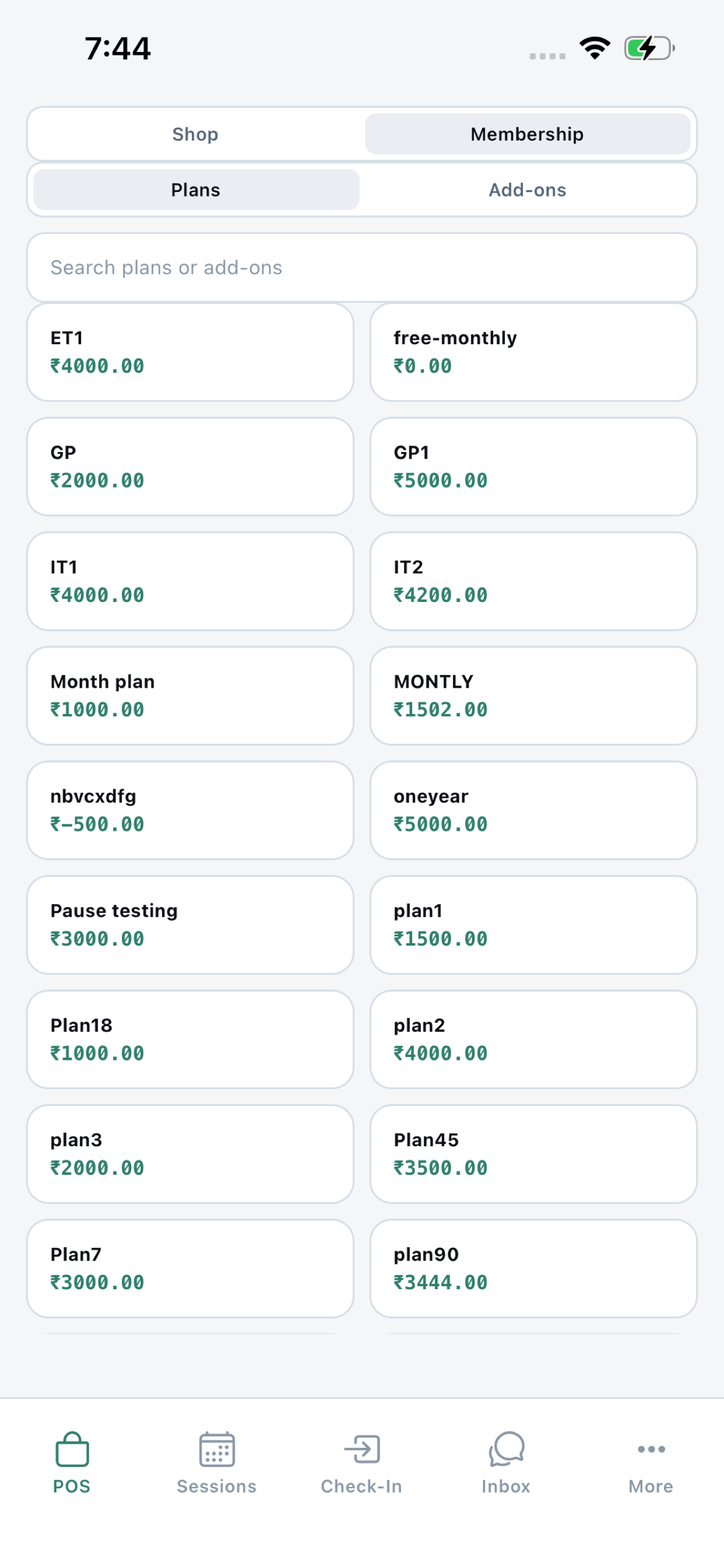Switch to the Shop tab

[195, 134]
